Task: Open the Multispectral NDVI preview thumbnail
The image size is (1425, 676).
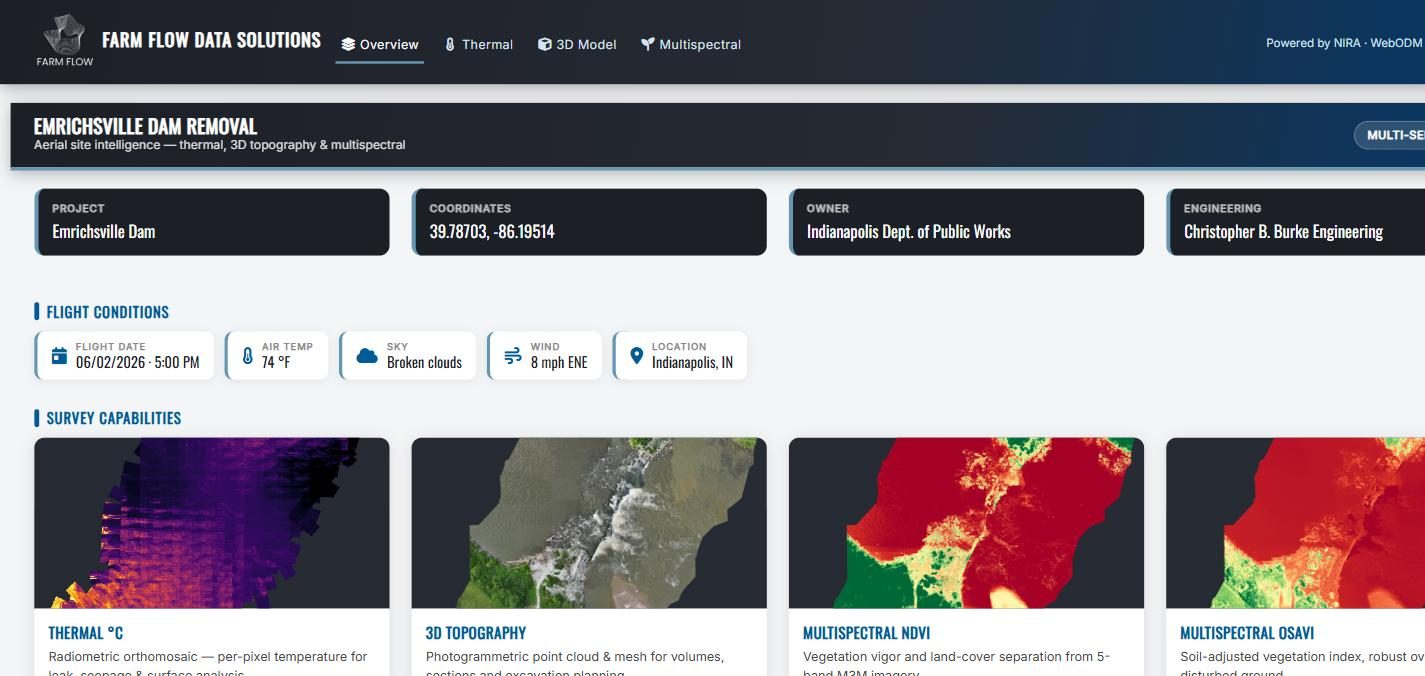Action: [966, 523]
